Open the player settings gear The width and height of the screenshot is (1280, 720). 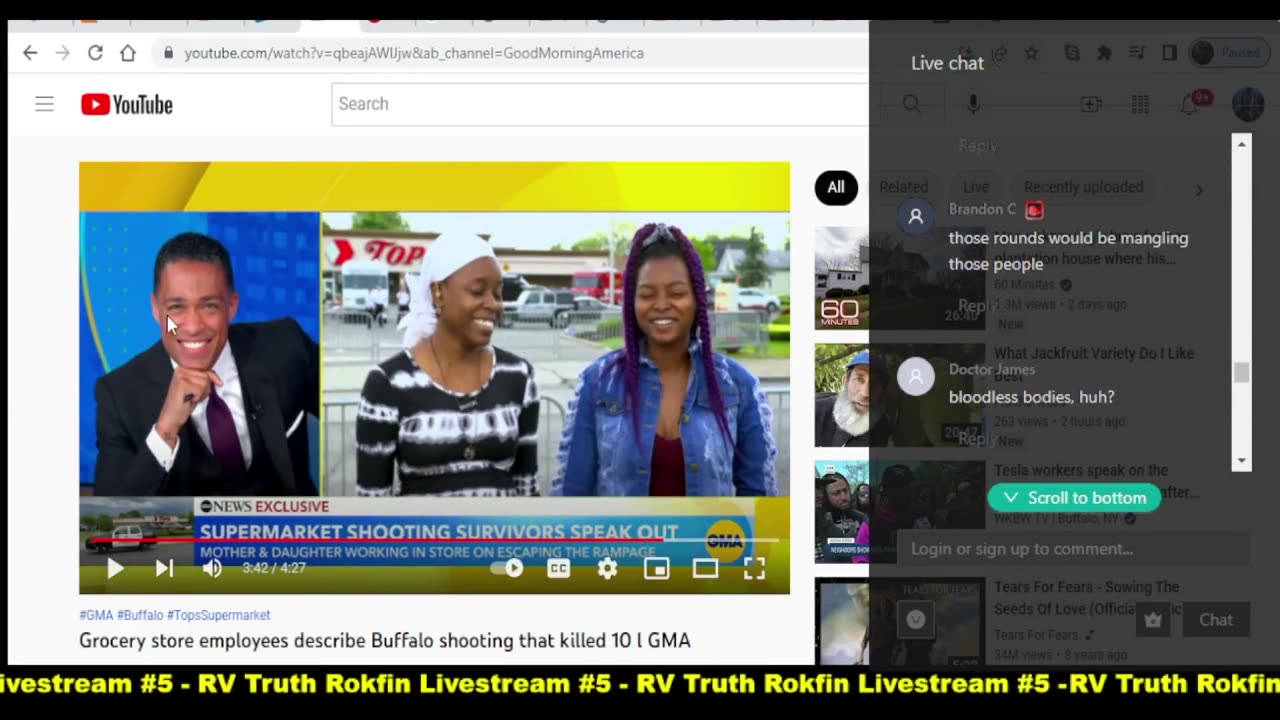(607, 568)
